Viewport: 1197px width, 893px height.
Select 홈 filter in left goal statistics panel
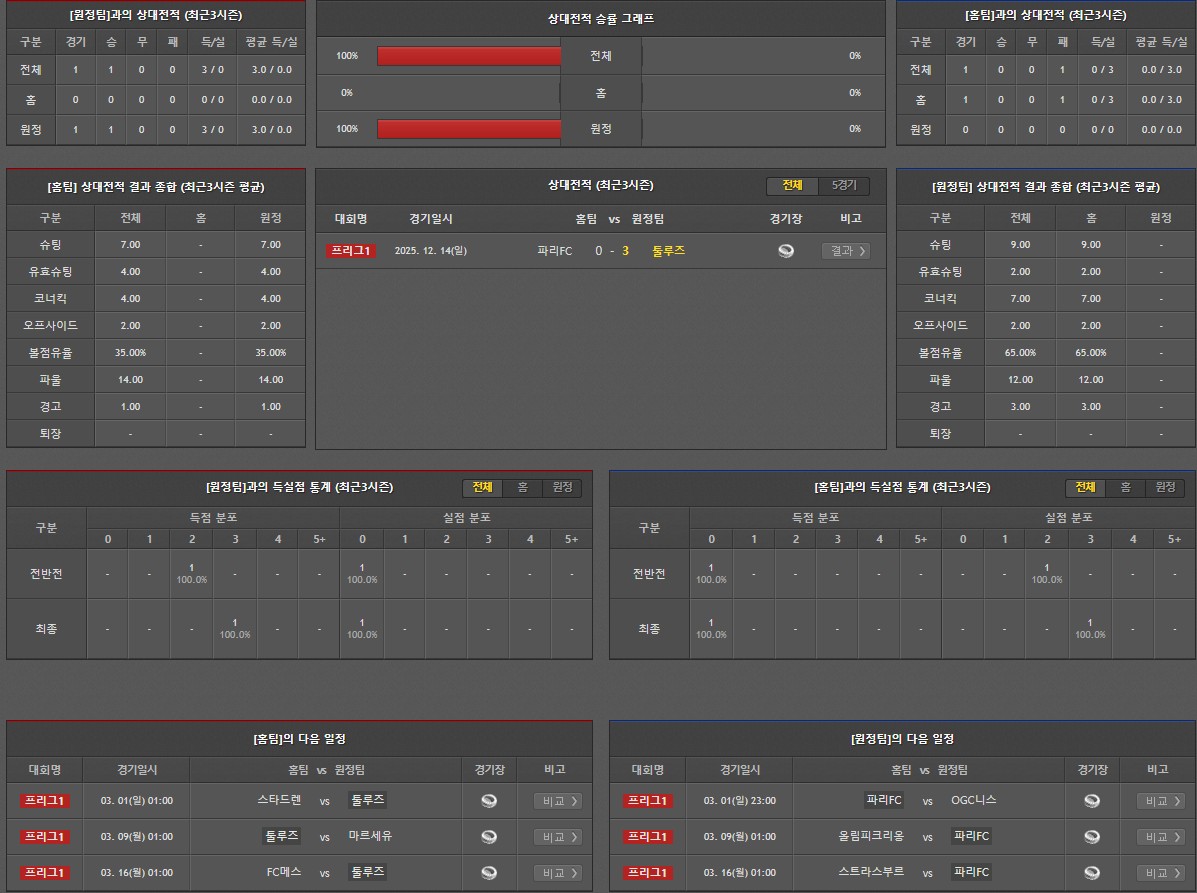pos(522,487)
